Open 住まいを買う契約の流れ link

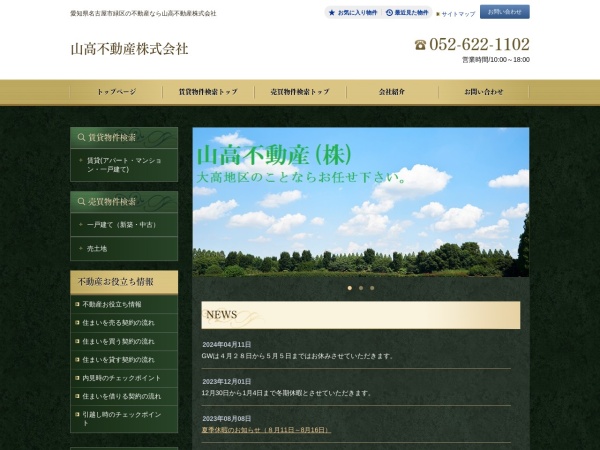(124, 341)
